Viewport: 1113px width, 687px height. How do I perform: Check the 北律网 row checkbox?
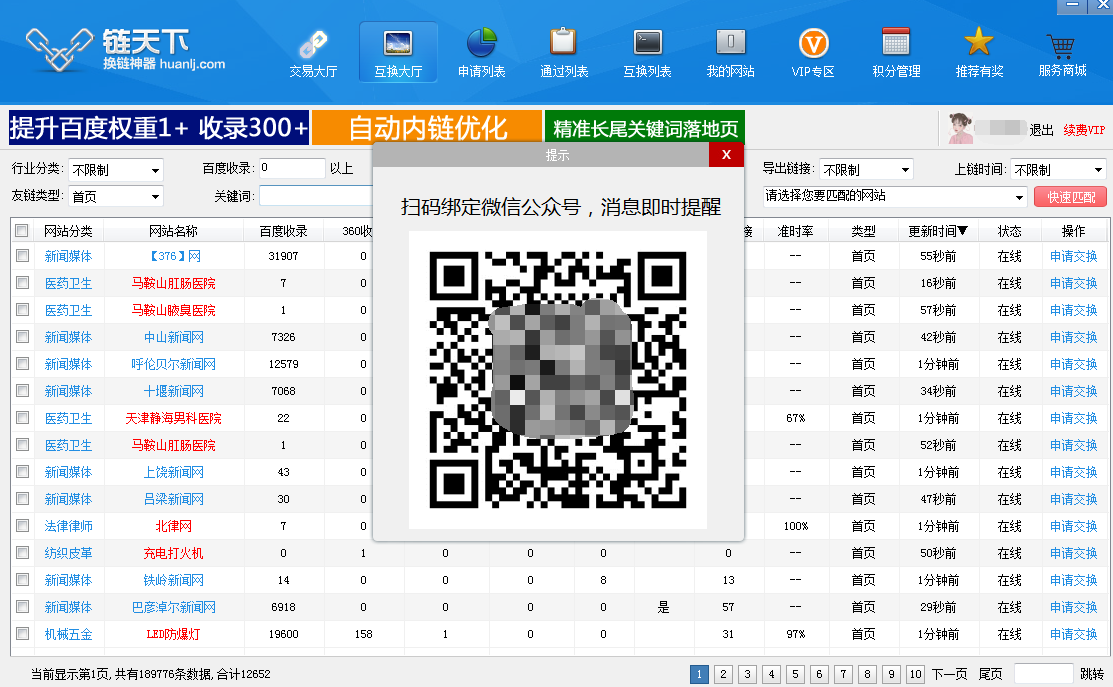coord(22,525)
